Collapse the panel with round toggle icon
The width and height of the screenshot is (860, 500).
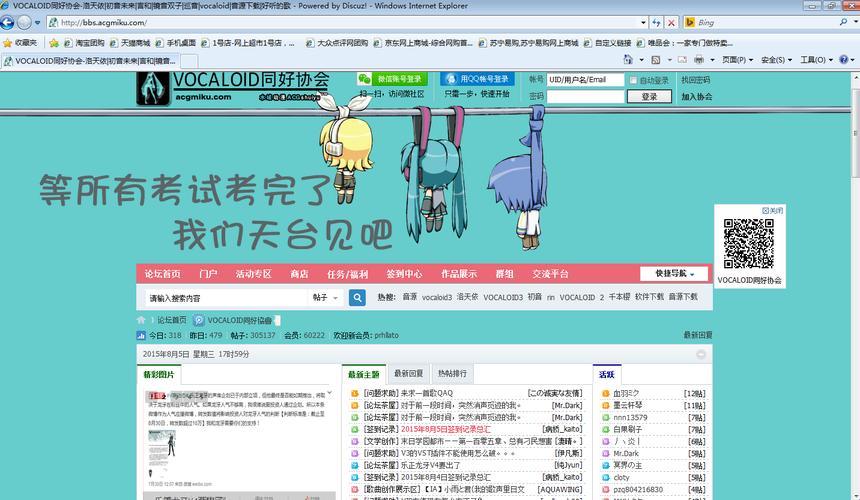[x=701, y=355]
